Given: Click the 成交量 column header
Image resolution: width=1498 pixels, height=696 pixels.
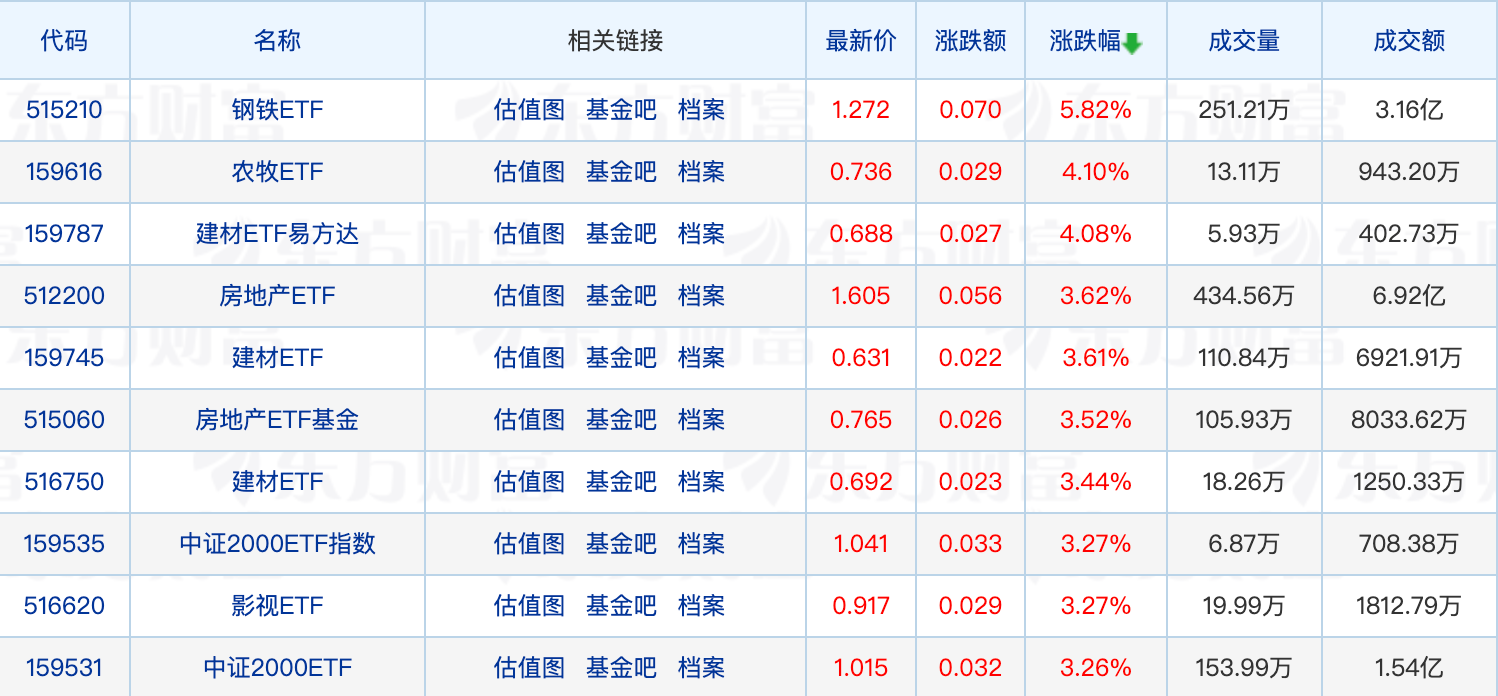Looking at the screenshot, I should click(1244, 41).
